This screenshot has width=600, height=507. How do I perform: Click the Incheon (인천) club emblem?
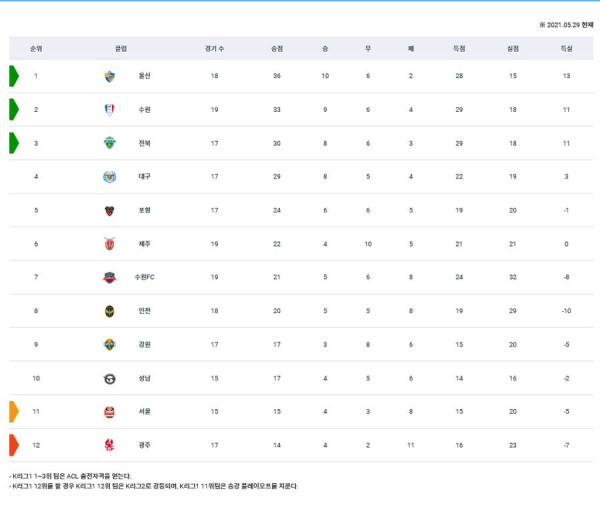[x=109, y=311]
